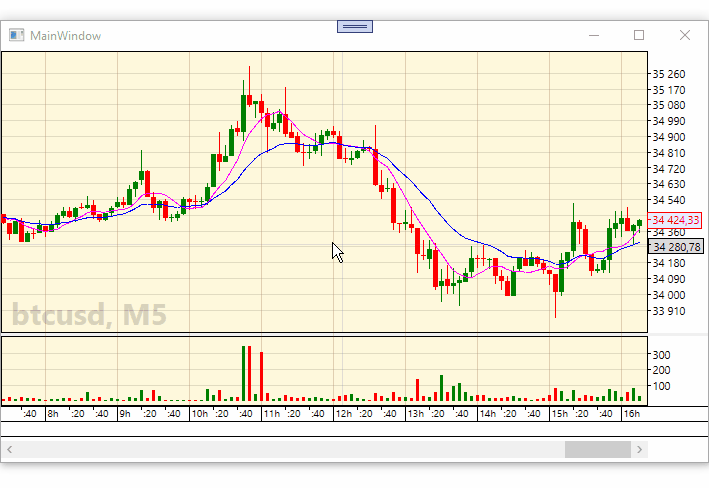Click the scrollbar left arrow
This screenshot has width=709, height=488.
9,450
